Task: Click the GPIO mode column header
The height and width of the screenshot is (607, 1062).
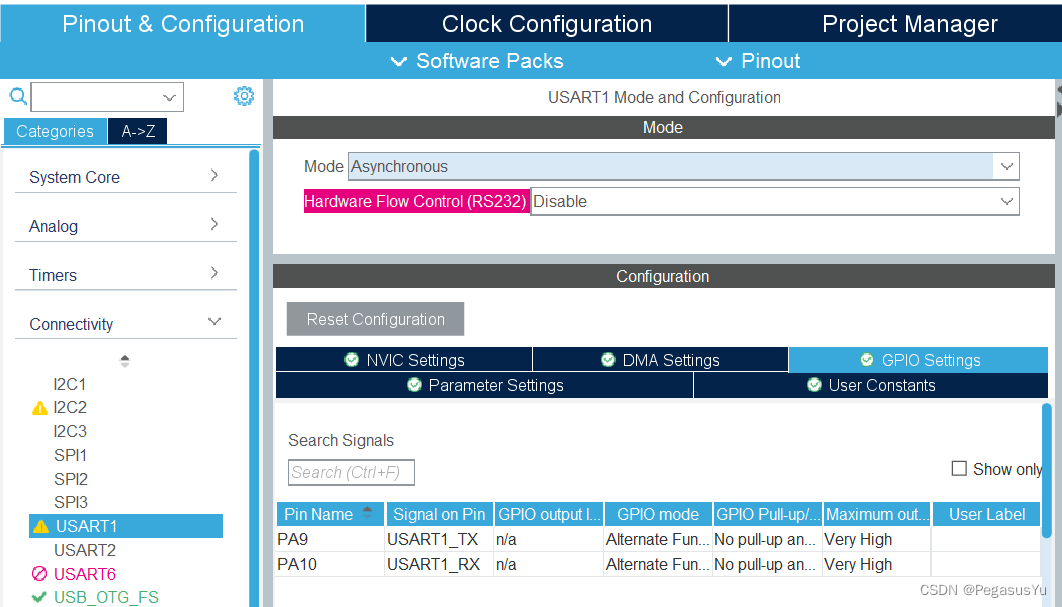Action: [x=658, y=514]
